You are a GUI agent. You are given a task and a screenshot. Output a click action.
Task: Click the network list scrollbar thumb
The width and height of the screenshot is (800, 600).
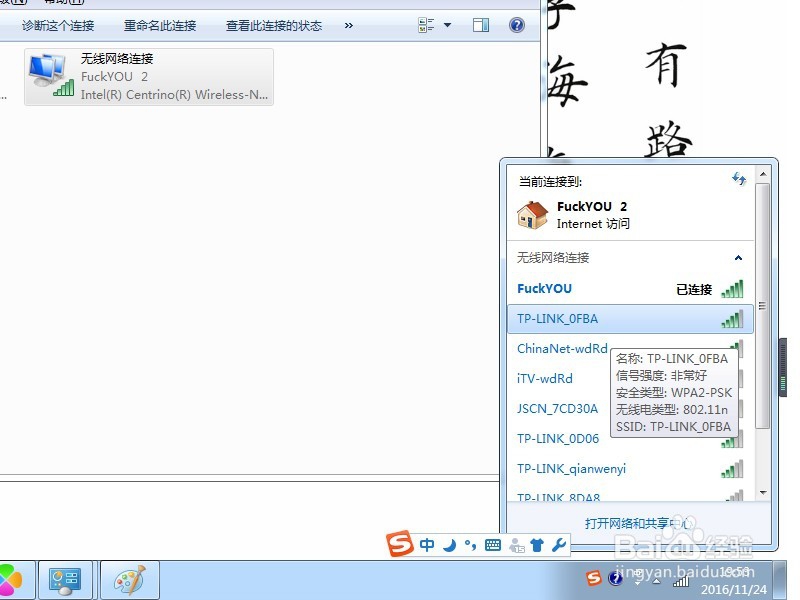pyautogui.click(x=763, y=306)
